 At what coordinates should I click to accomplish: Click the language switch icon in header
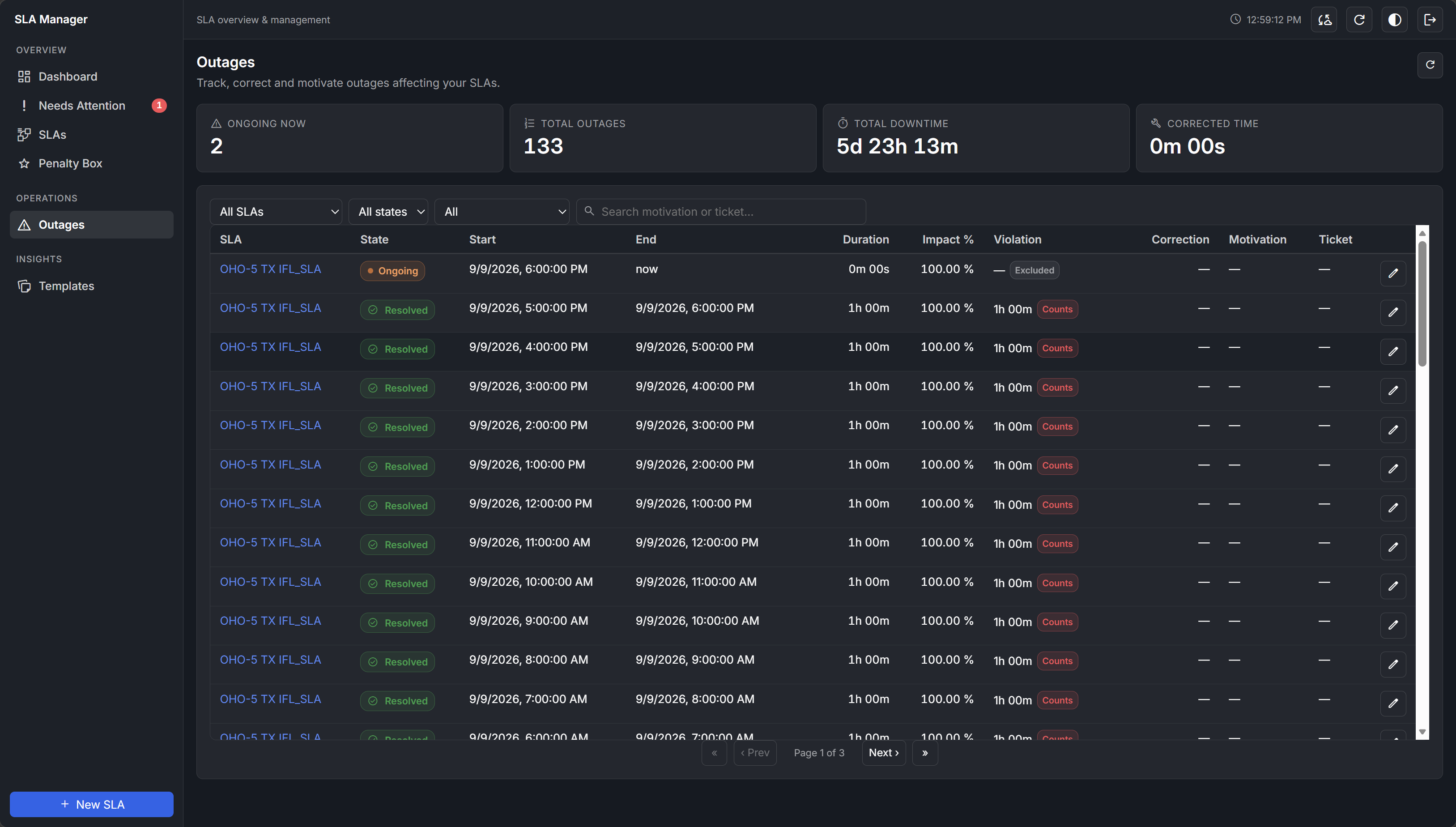1324,20
